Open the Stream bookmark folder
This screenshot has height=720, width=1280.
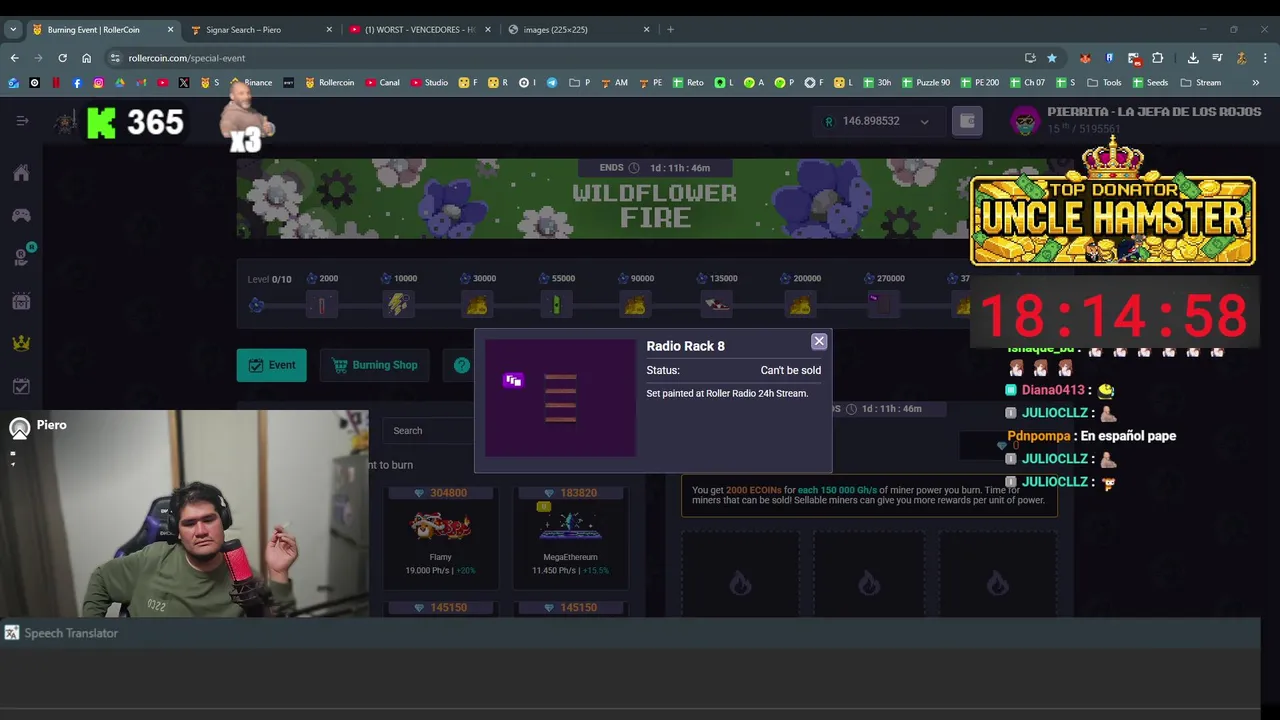[x=1201, y=82]
